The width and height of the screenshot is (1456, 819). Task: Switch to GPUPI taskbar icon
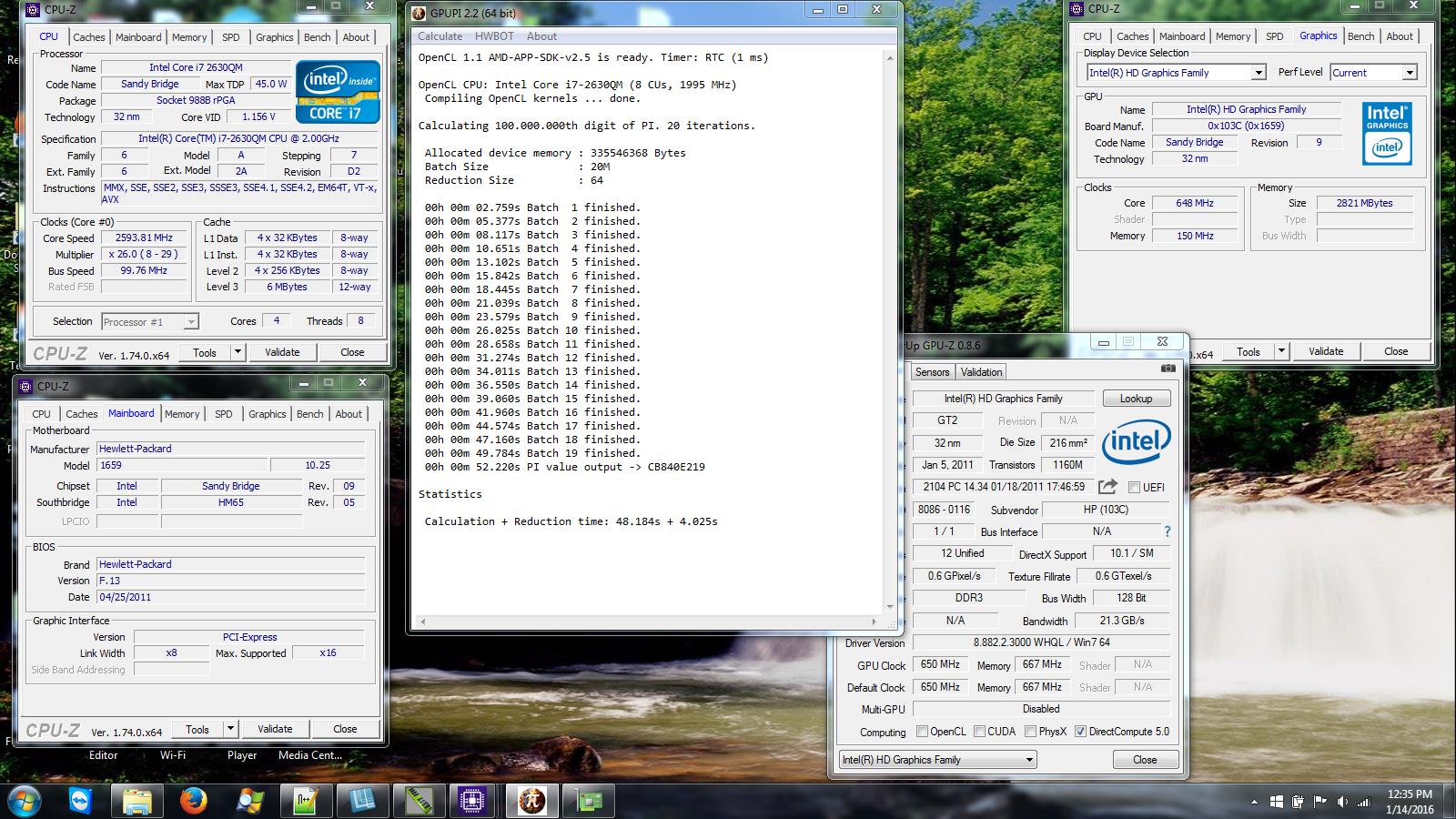(x=531, y=801)
